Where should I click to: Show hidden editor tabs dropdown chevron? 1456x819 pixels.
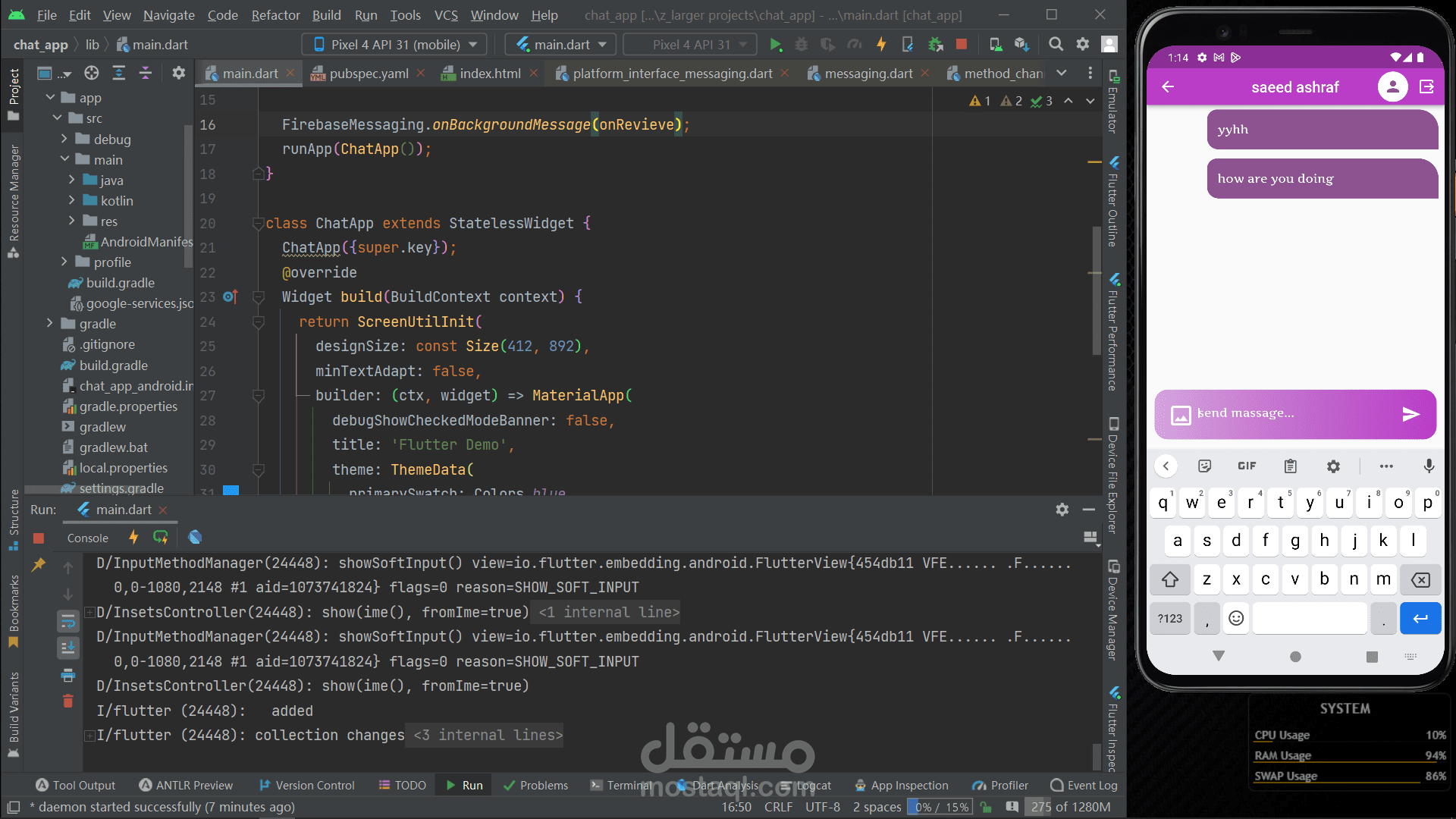click(1062, 73)
